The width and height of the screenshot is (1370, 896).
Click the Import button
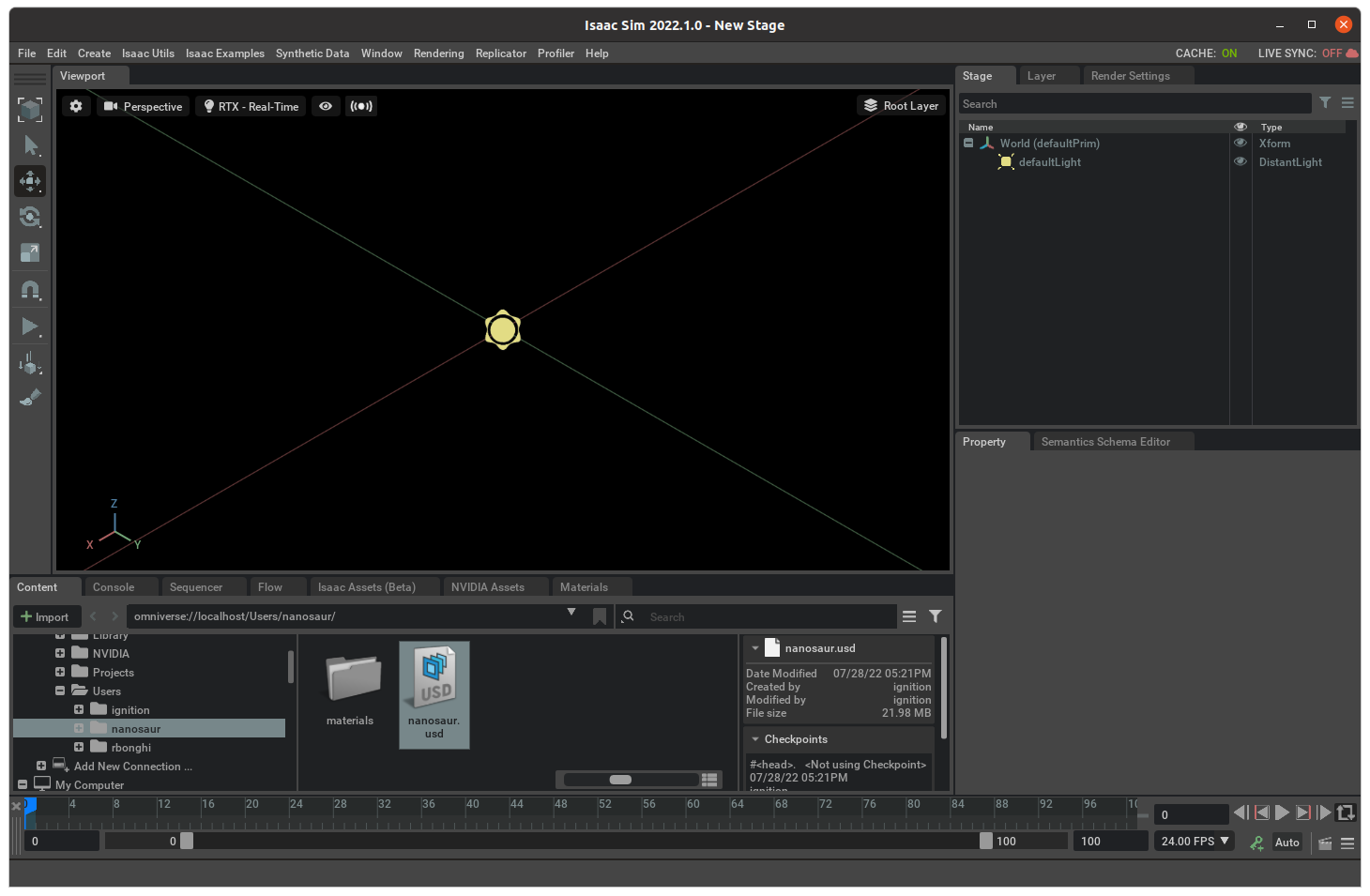point(46,617)
